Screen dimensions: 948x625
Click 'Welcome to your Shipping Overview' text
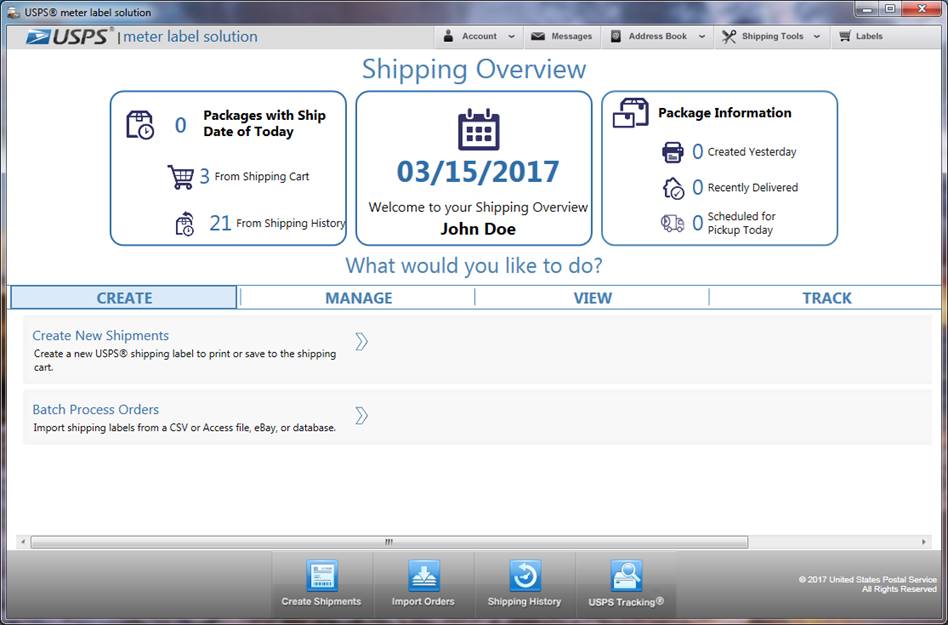[x=478, y=207]
